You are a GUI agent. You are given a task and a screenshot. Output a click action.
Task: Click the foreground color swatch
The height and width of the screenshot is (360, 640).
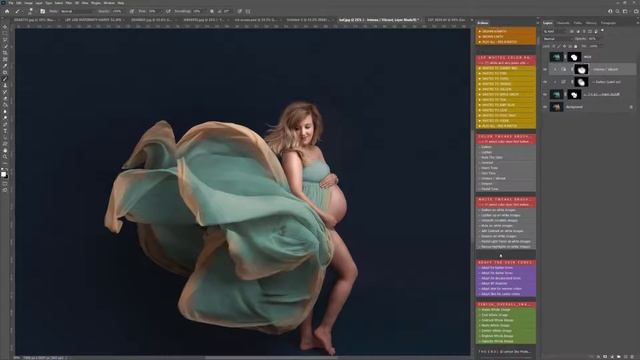coord(3,174)
